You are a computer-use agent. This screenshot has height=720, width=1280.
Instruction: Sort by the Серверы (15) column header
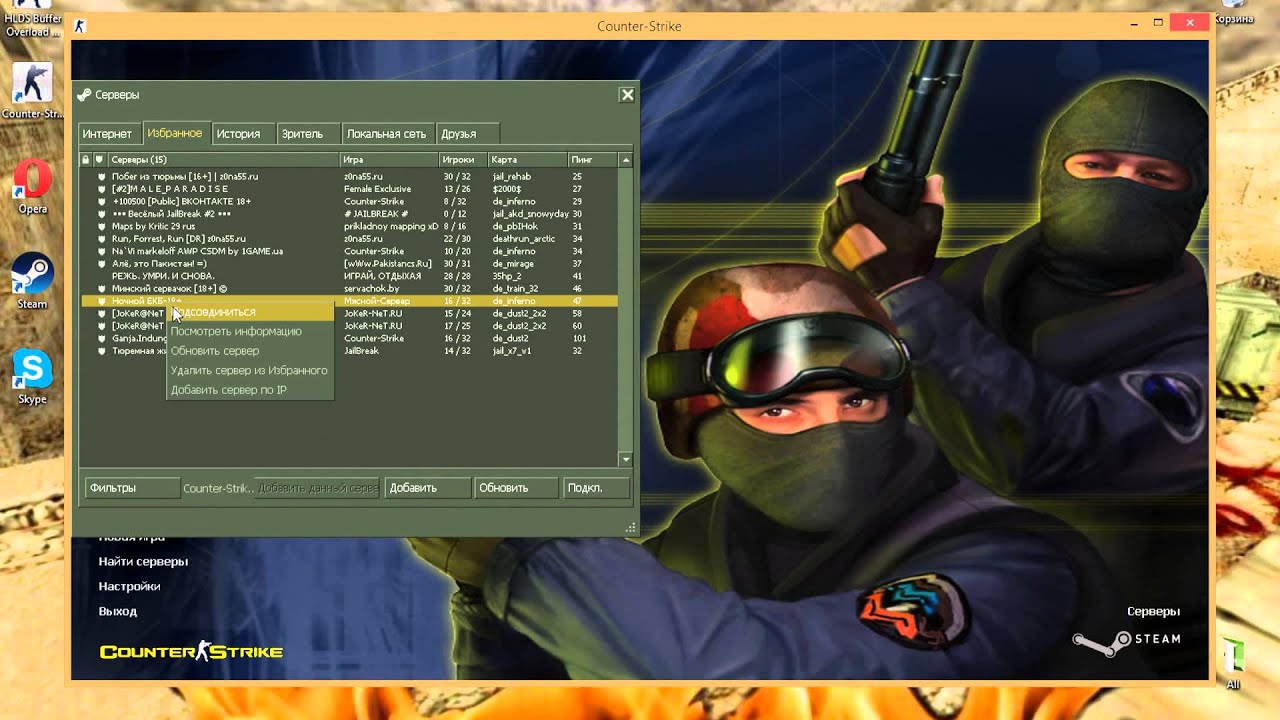pyautogui.click(x=223, y=160)
